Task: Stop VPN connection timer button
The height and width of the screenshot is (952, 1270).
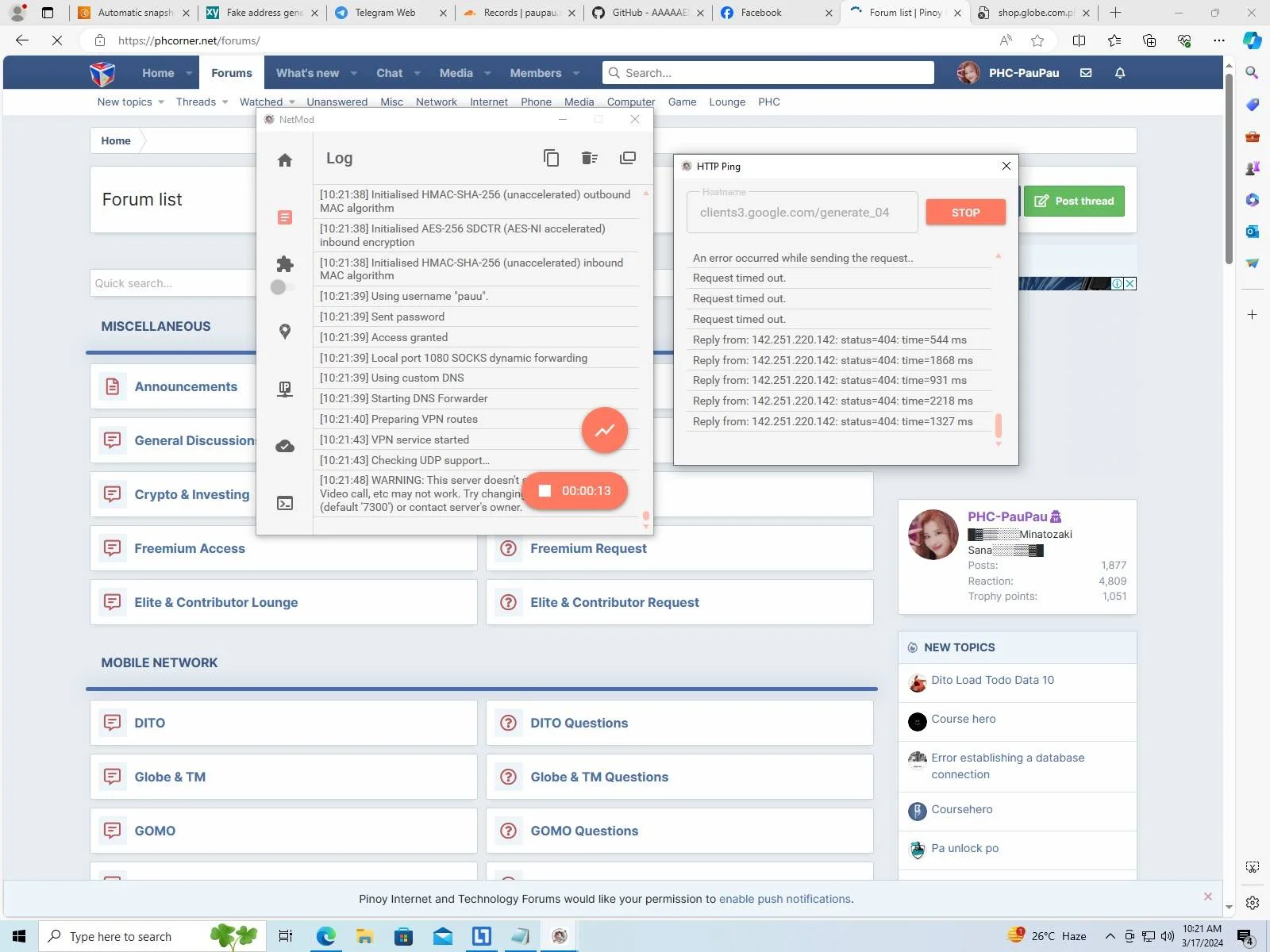Action: 575,491
